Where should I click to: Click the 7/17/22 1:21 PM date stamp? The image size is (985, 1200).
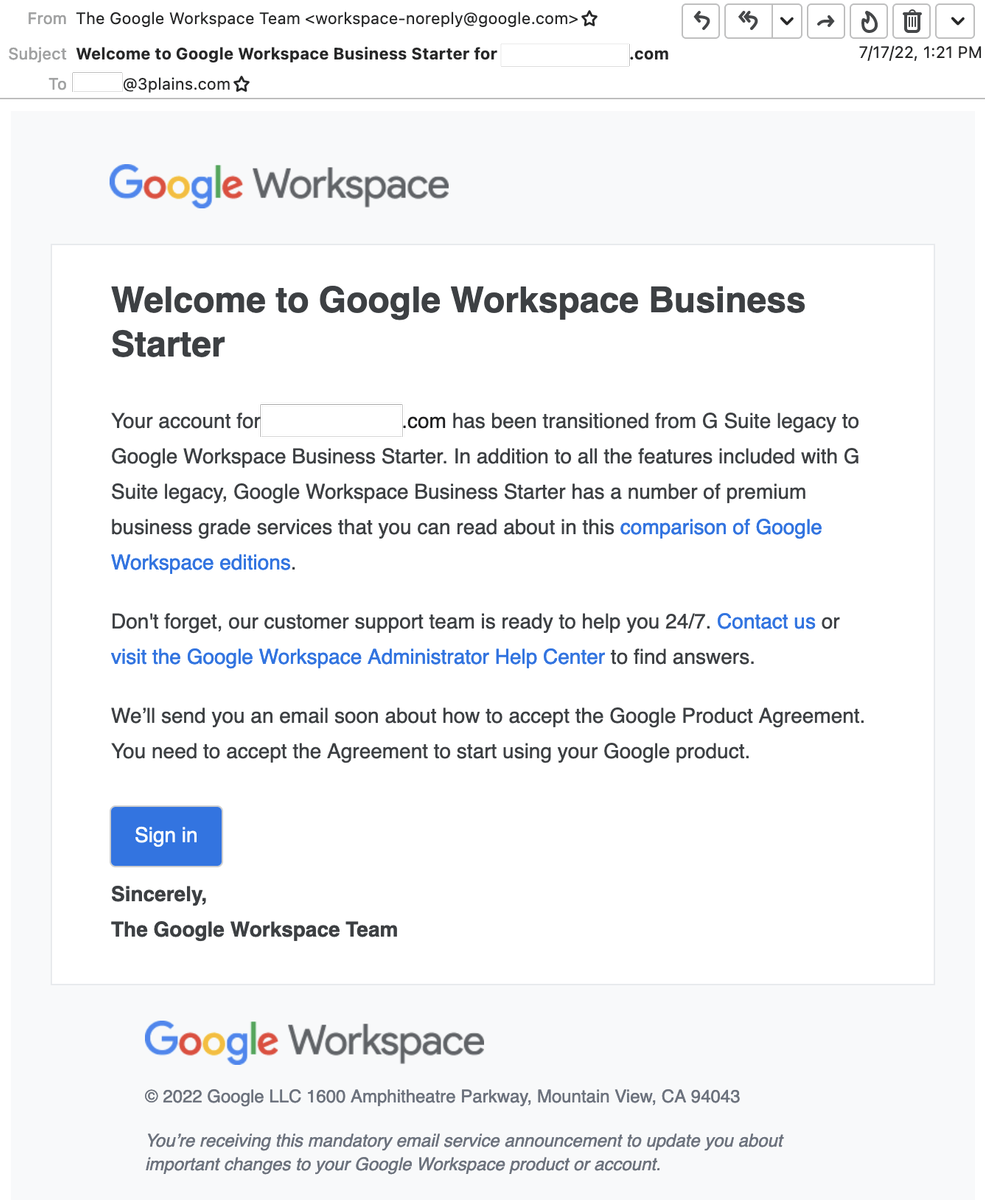pos(920,53)
